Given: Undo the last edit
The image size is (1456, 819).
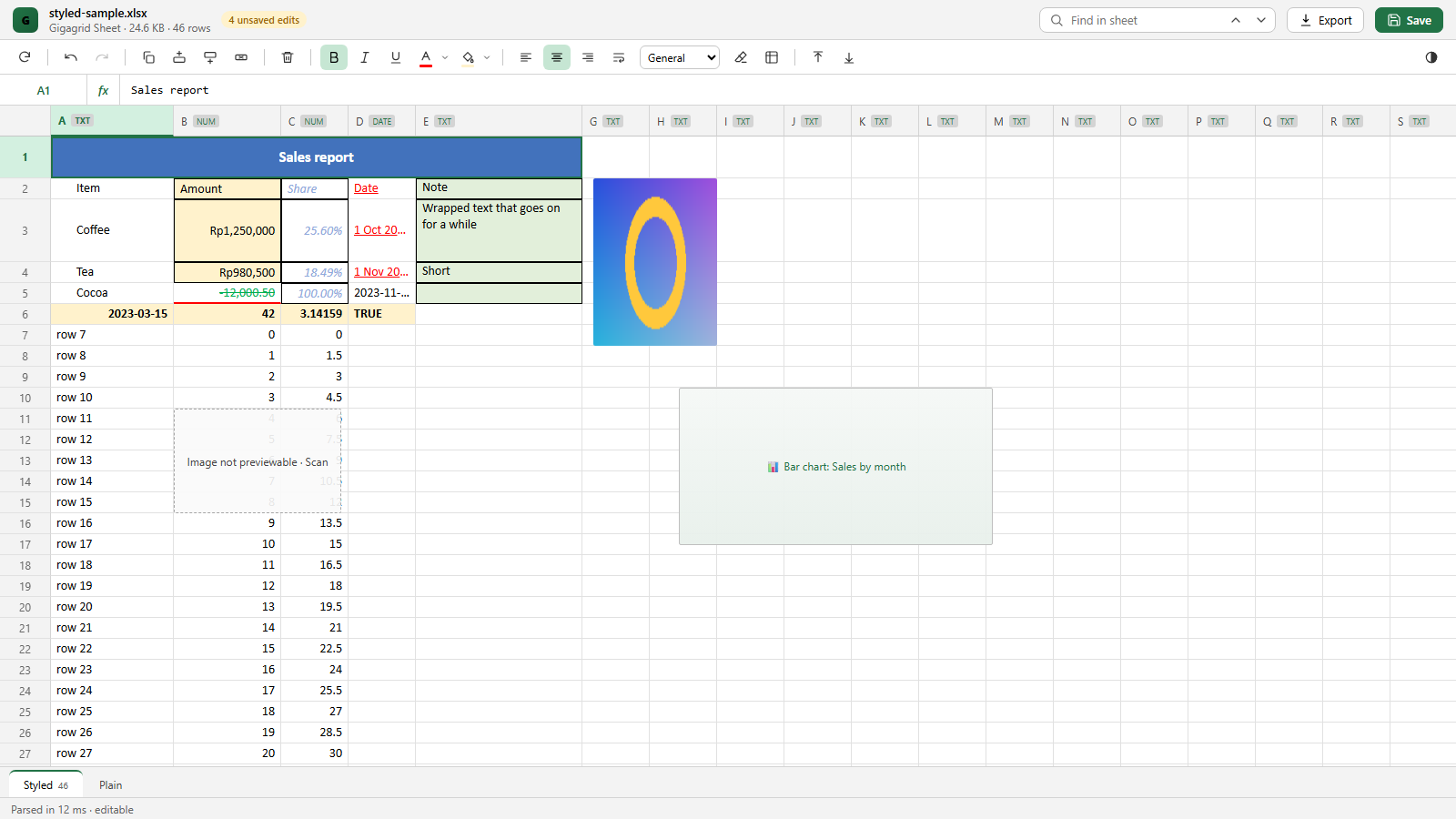Looking at the screenshot, I should tap(71, 57).
